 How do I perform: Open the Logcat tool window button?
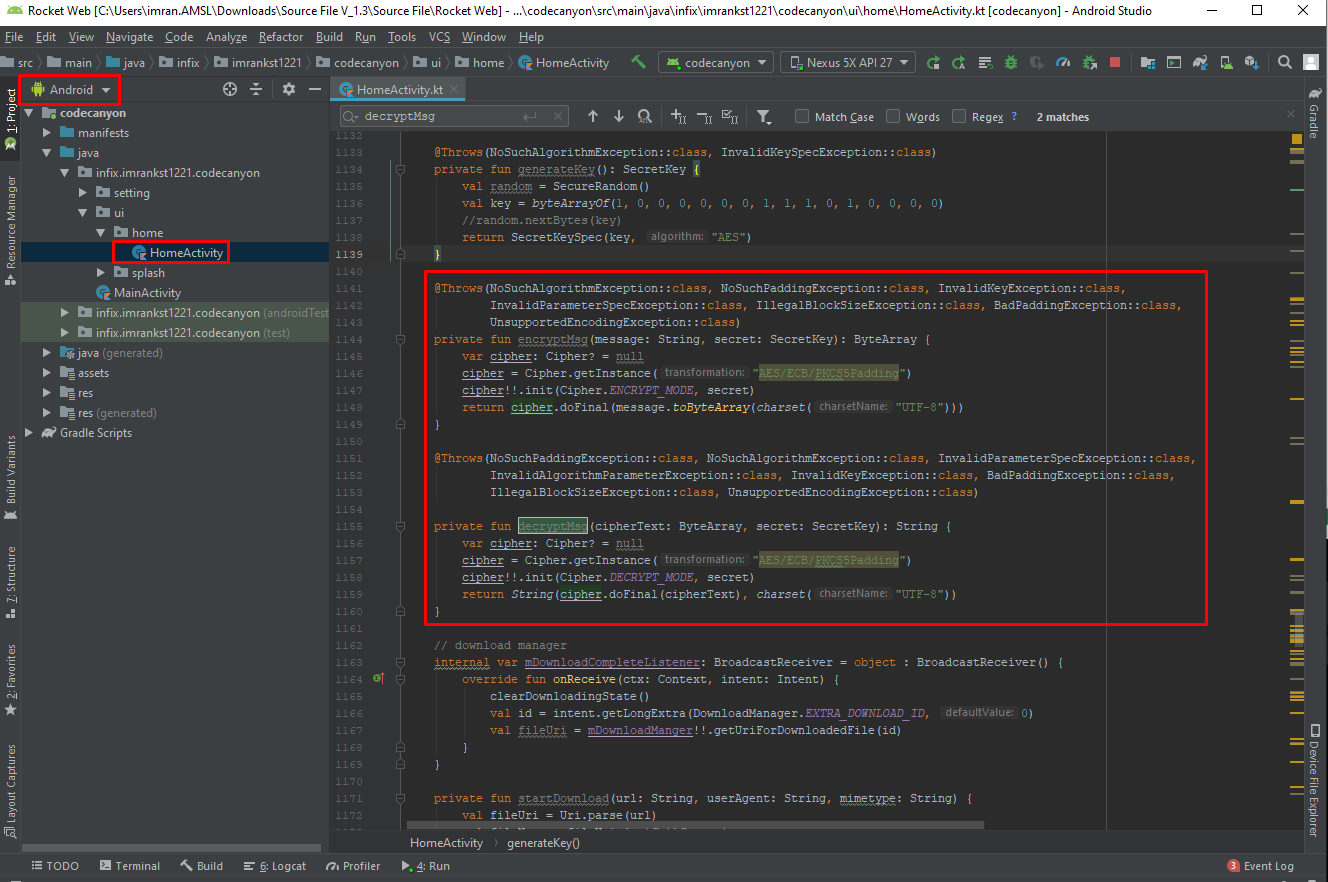coord(276,866)
